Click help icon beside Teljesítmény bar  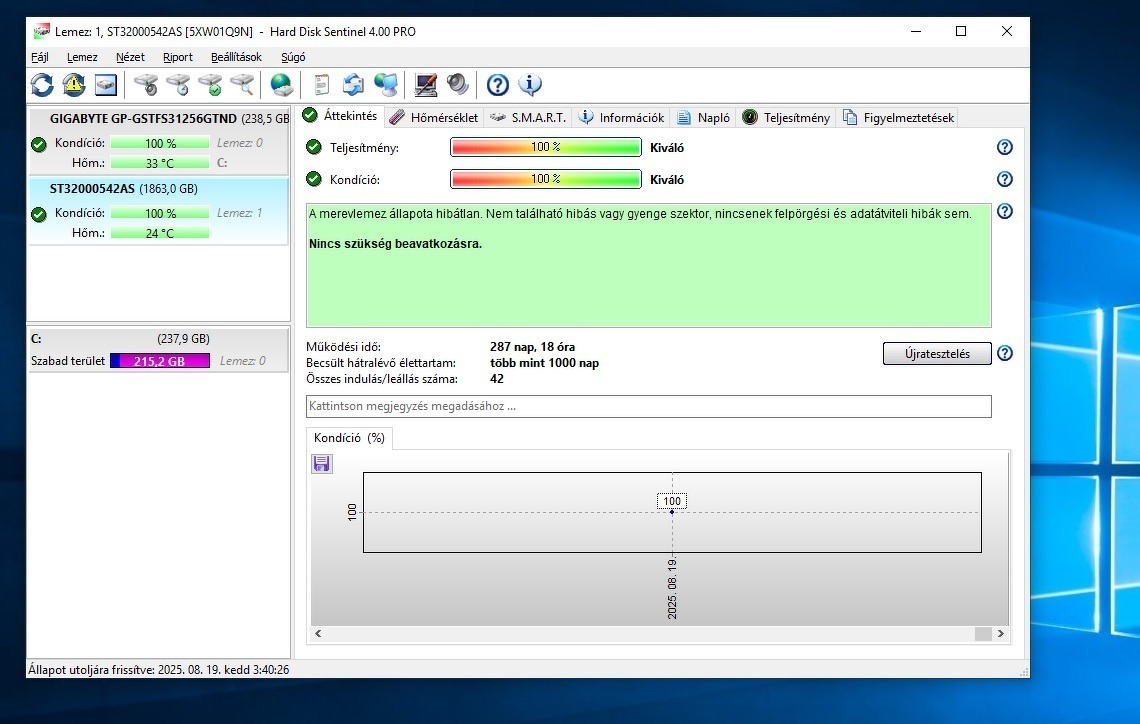[1005, 148]
